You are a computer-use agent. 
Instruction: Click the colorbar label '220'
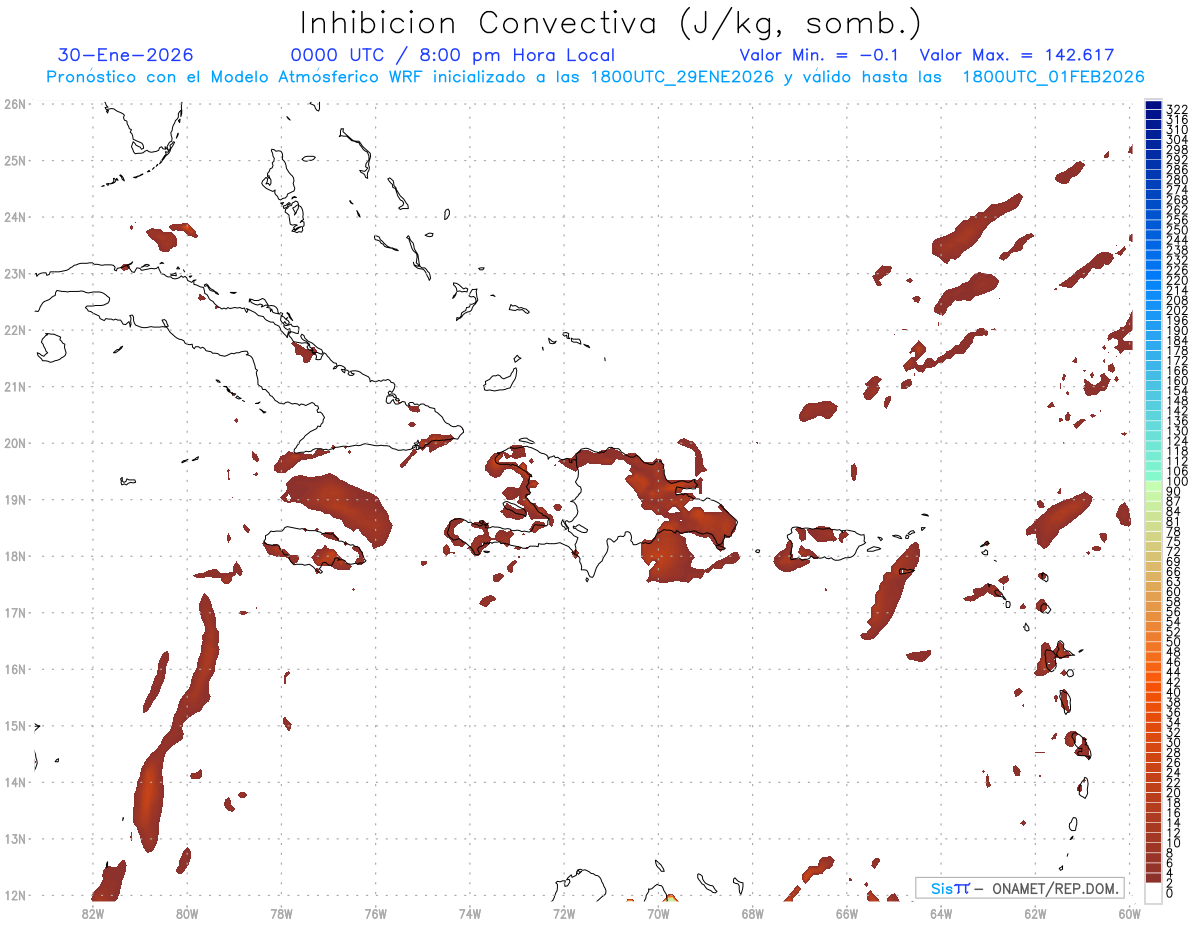[x=1177, y=281]
